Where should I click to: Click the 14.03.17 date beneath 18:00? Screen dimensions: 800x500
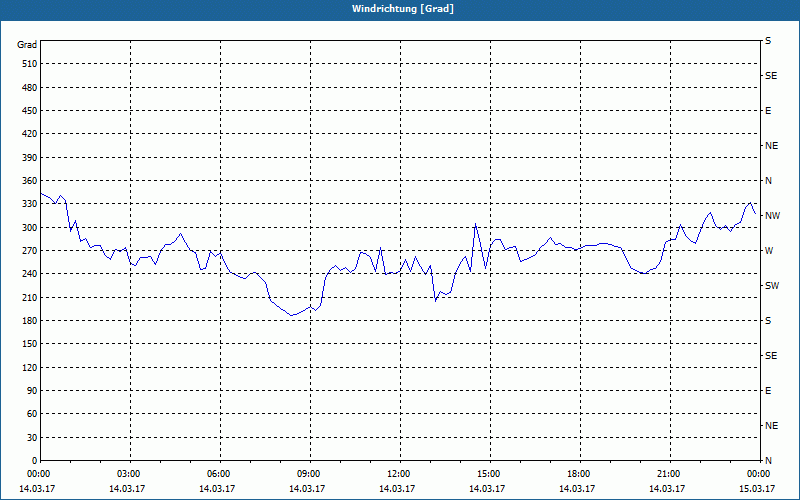577,489
